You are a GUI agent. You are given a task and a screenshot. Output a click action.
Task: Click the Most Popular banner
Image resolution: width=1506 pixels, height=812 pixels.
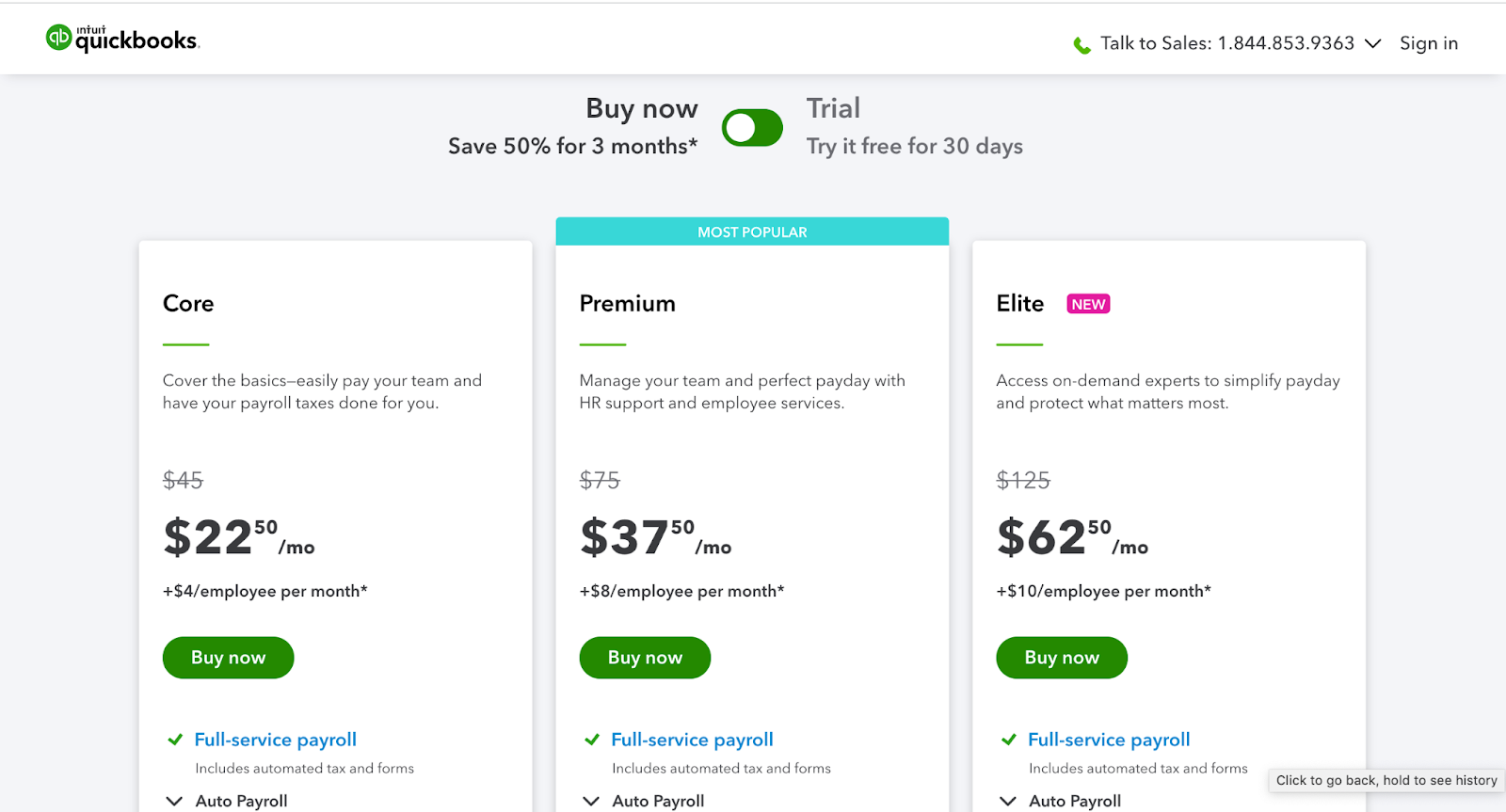click(x=752, y=232)
